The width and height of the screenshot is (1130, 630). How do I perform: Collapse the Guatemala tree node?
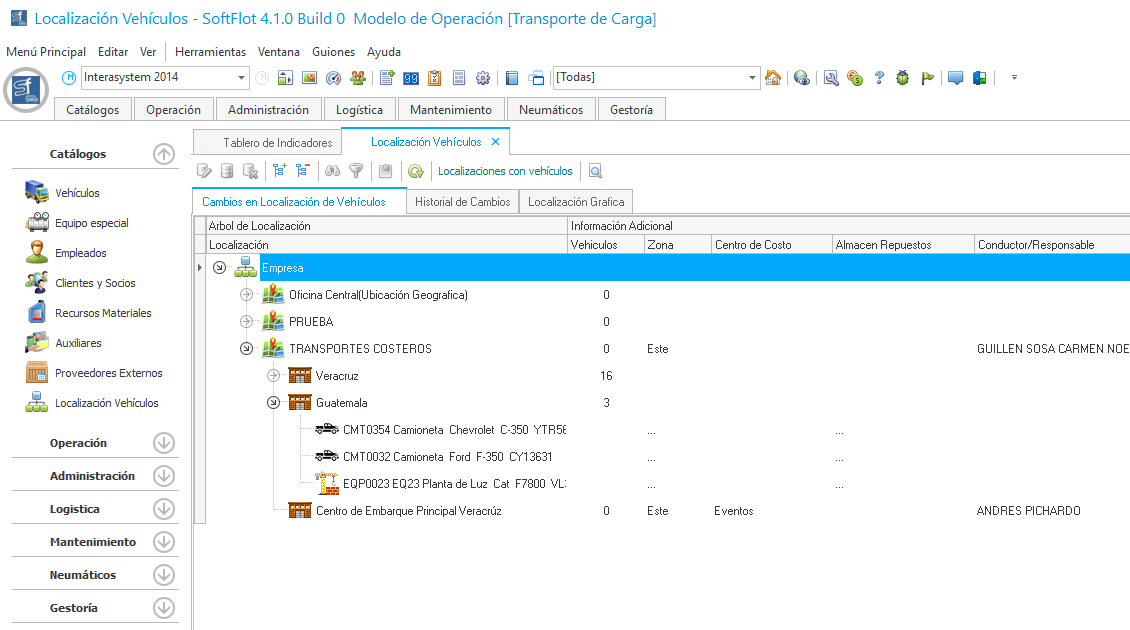point(274,403)
